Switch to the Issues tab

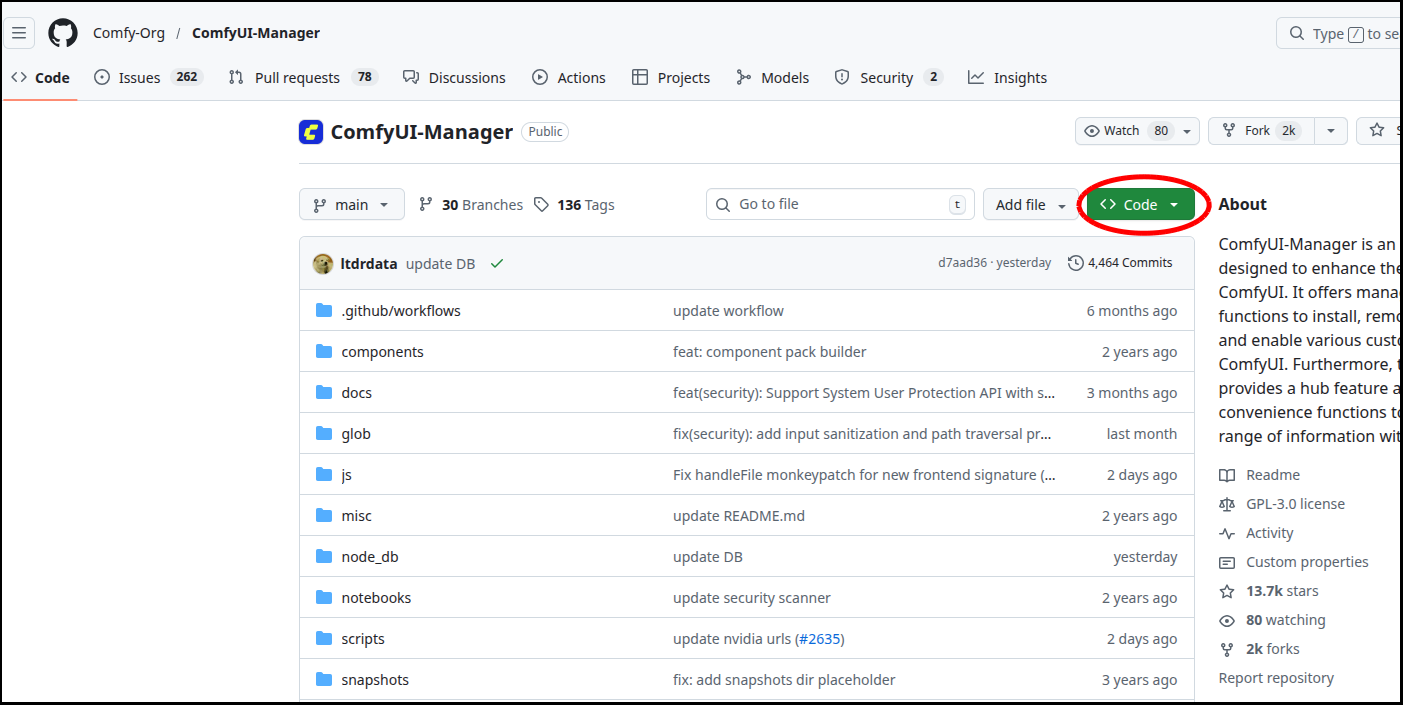(x=139, y=78)
